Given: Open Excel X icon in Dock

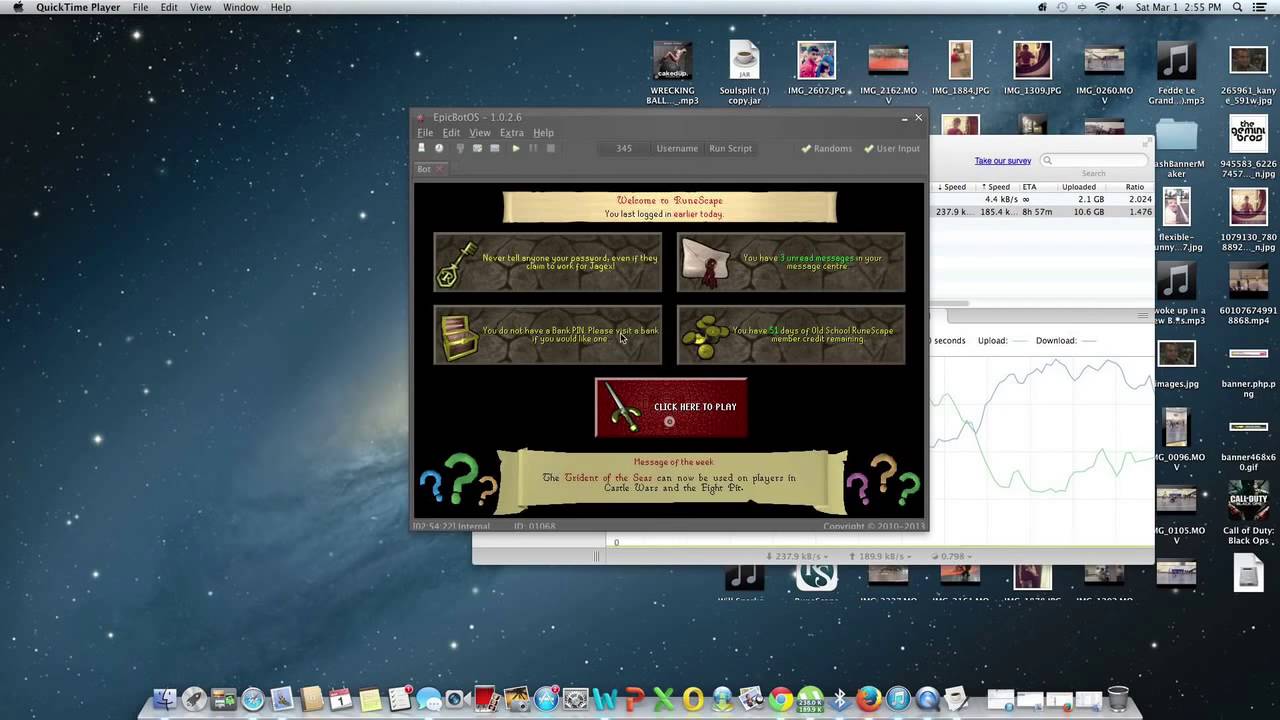Looking at the screenshot, I should (663, 699).
